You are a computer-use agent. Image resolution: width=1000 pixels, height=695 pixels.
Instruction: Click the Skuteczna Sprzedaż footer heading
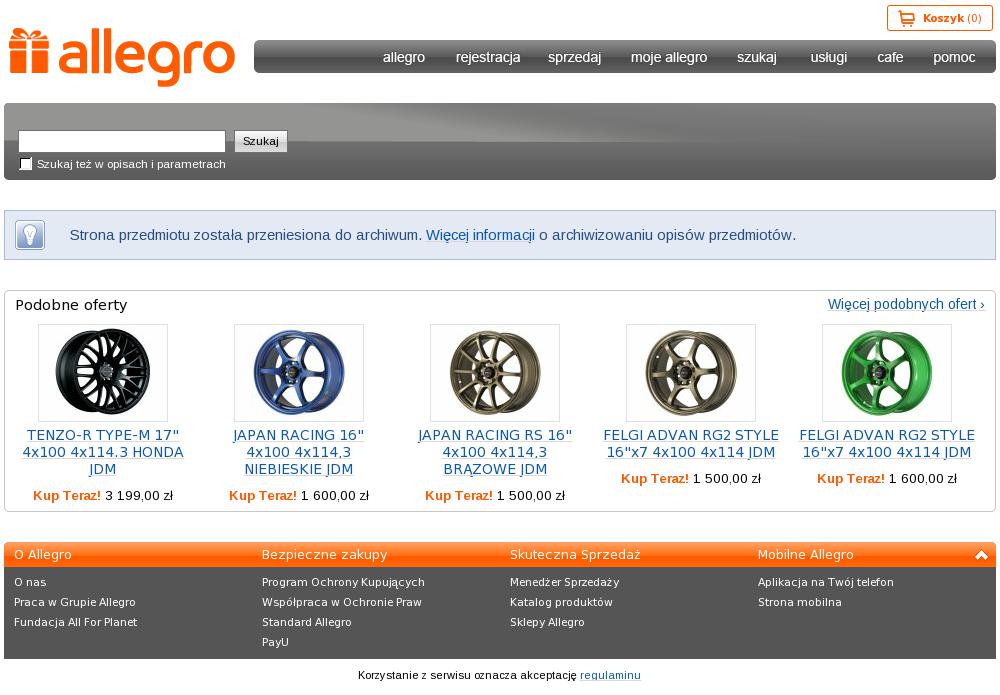(575, 555)
